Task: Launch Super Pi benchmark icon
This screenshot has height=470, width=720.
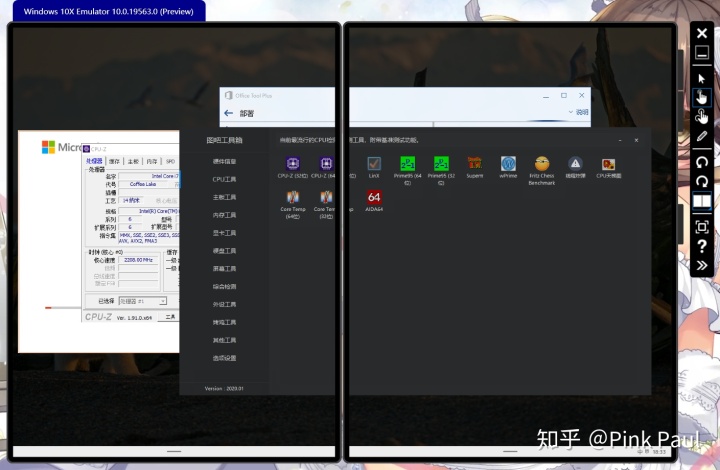Action: [x=474, y=168]
